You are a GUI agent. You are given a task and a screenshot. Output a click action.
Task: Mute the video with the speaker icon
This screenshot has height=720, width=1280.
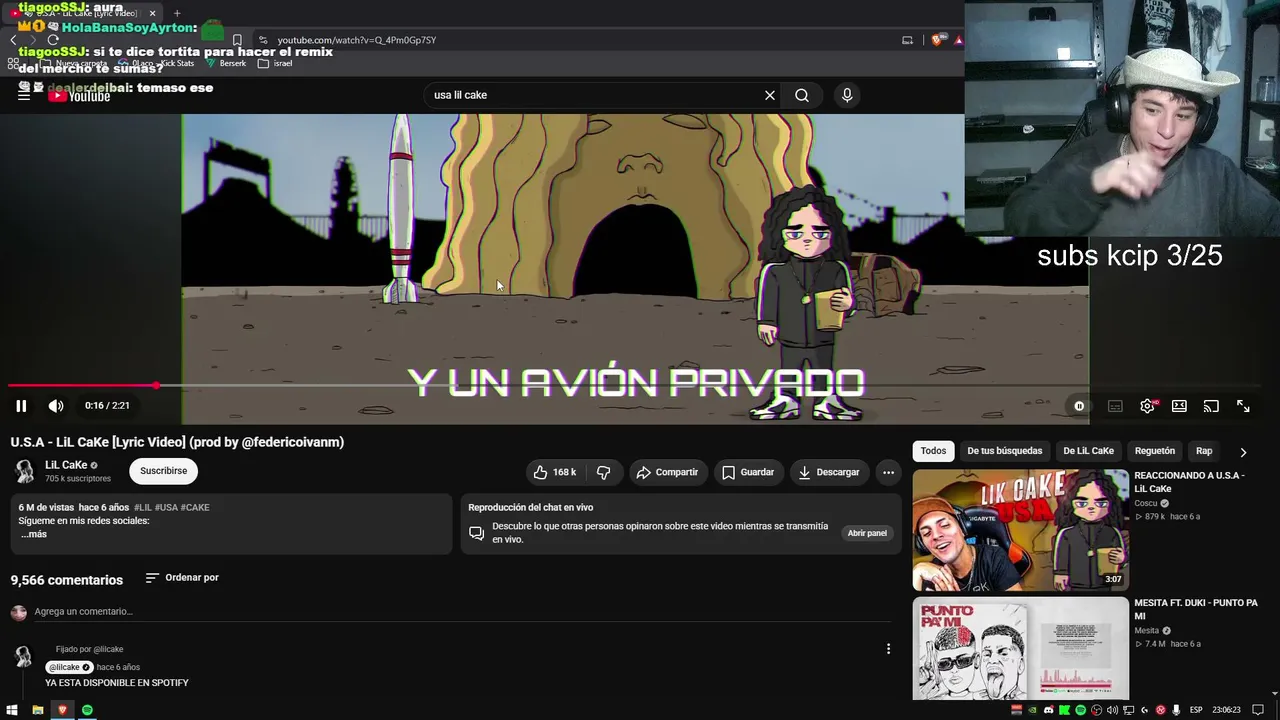(x=56, y=406)
